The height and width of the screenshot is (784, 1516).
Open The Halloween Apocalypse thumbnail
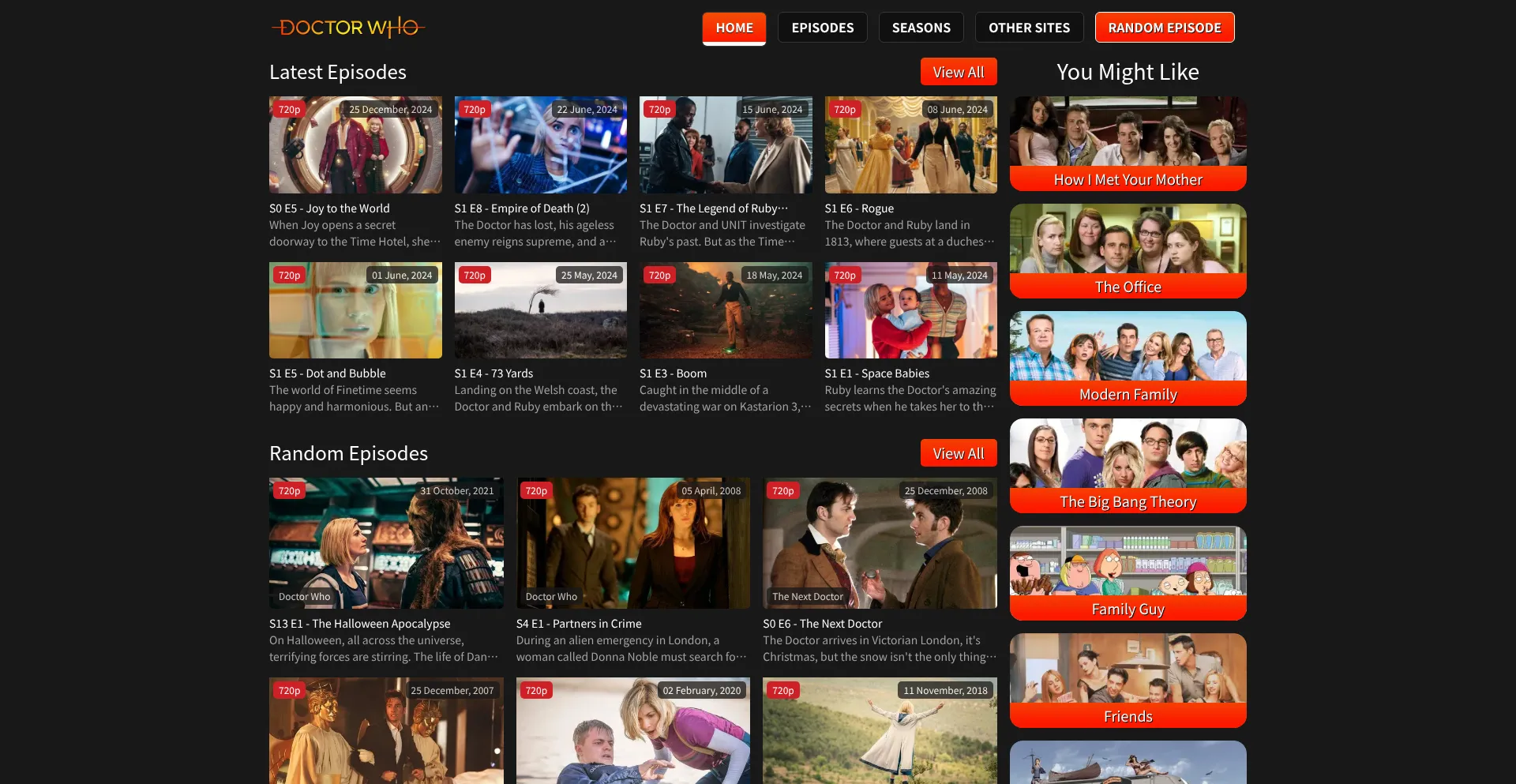(386, 543)
